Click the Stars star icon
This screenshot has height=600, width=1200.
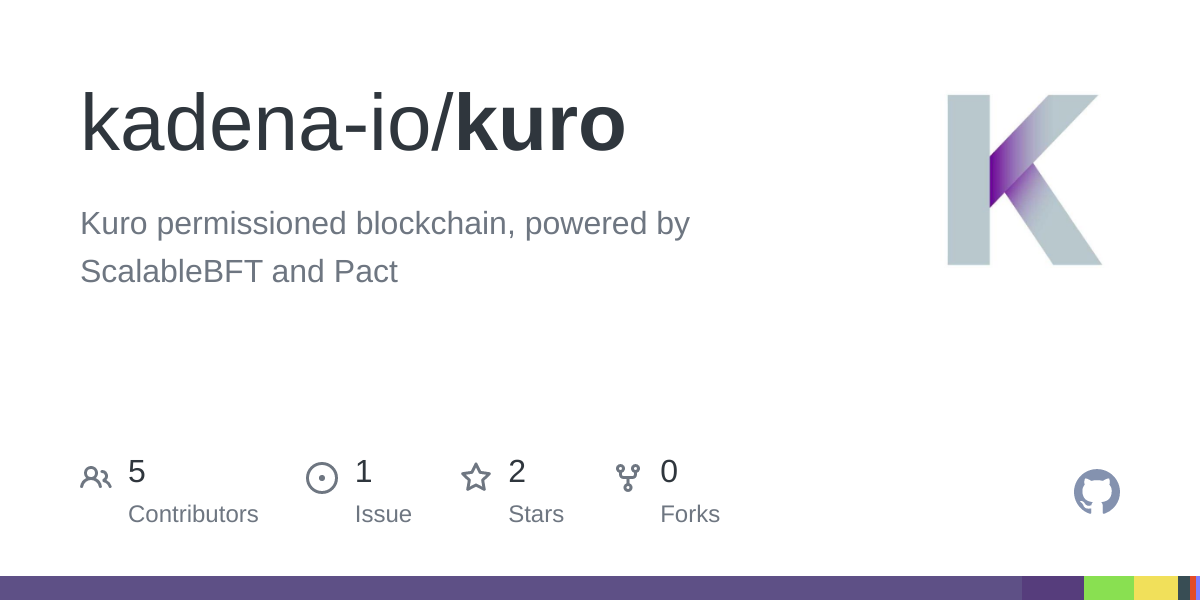tap(476, 477)
